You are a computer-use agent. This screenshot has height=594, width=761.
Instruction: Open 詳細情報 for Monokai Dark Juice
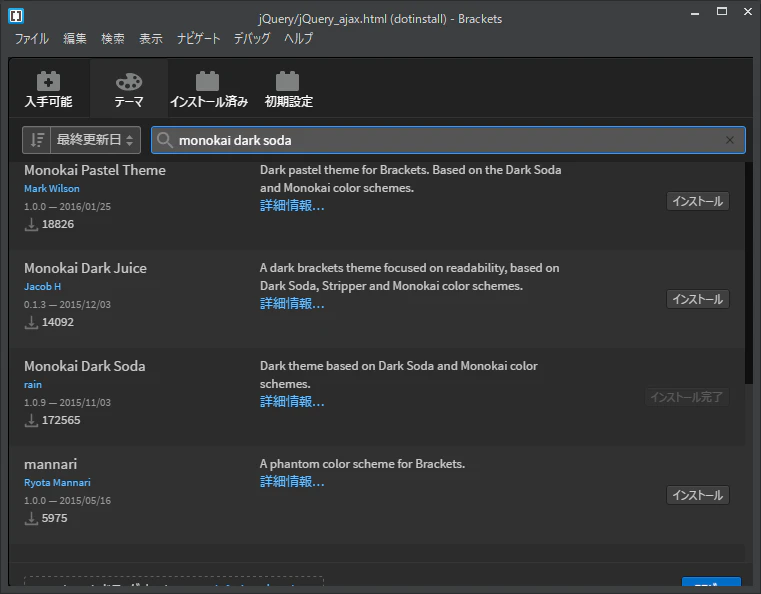click(292, 304)
